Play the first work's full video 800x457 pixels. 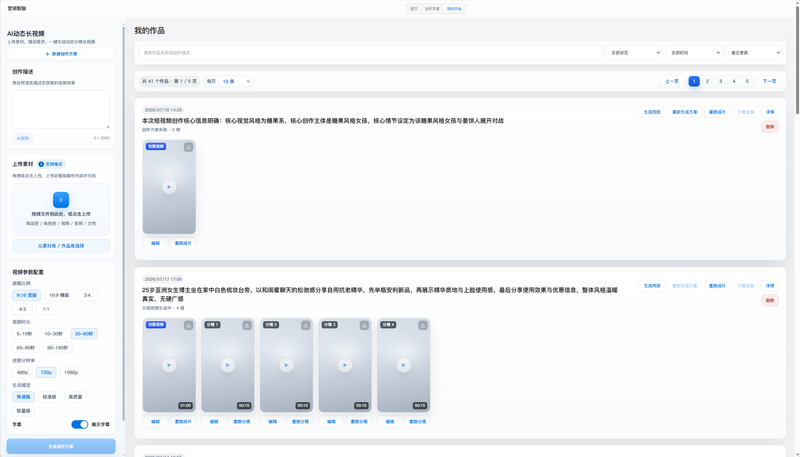(169, 187)
